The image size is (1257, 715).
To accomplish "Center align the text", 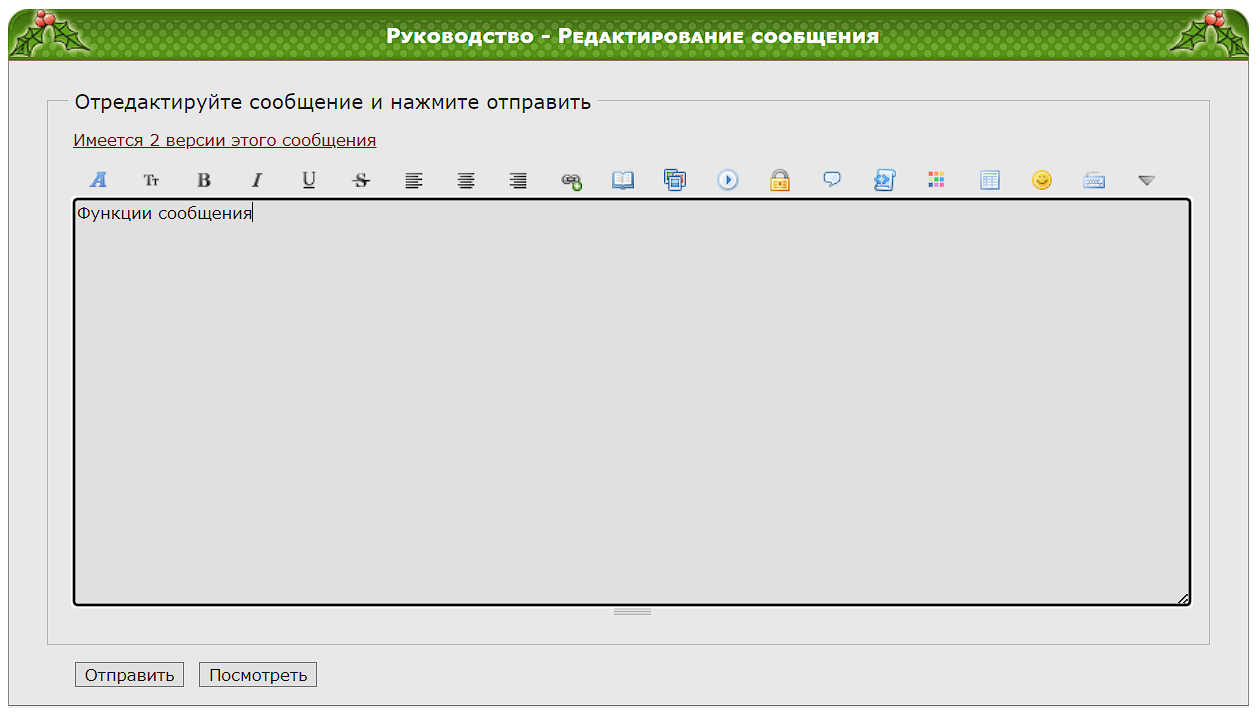I will 466,180.
